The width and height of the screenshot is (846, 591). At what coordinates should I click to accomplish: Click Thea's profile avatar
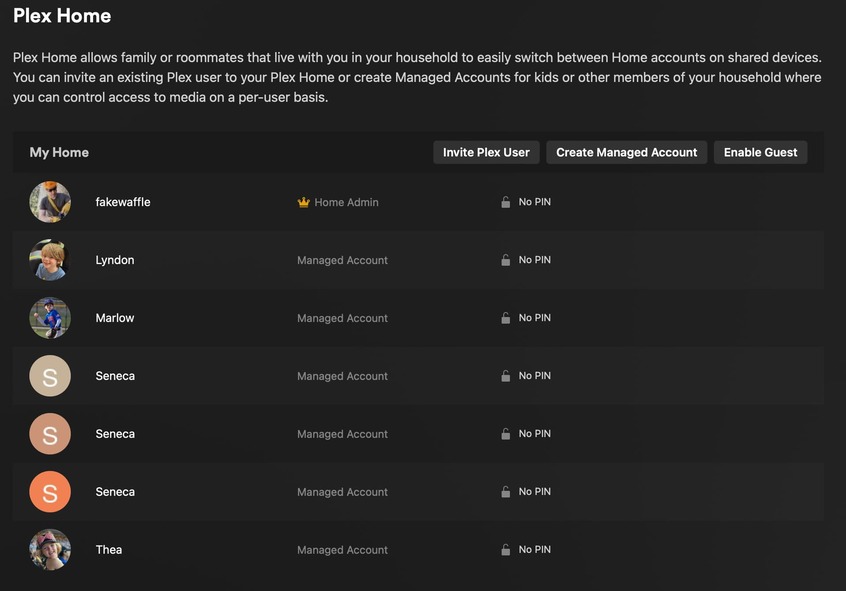tap(50, 550)
